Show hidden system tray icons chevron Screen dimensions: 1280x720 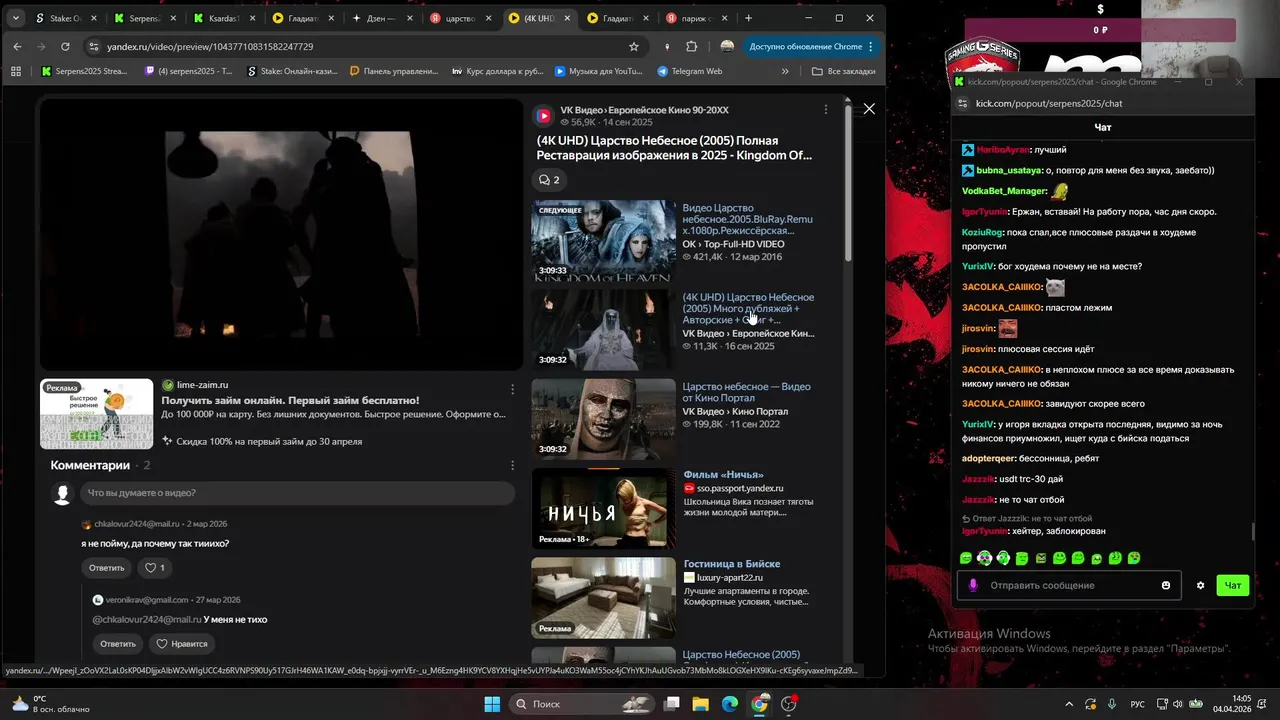(1069, 704)
